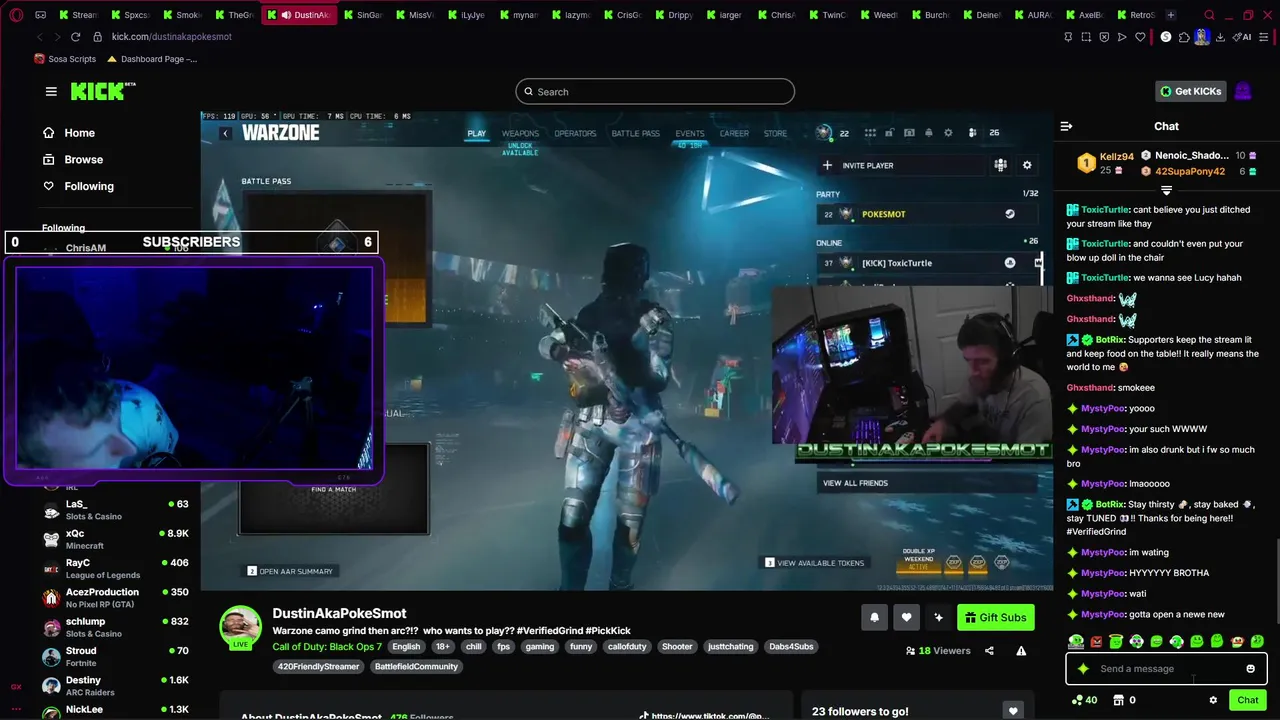
Task: Insert the halo emote in chat
Action: pyautogui.click(x=1116, y=641)
